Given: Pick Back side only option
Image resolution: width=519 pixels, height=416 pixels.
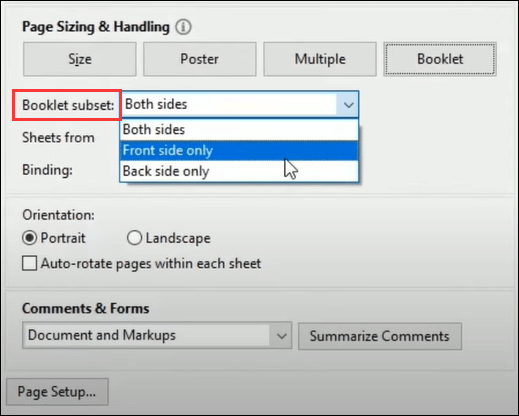Looking at the screenshot, I should [239, 171].
